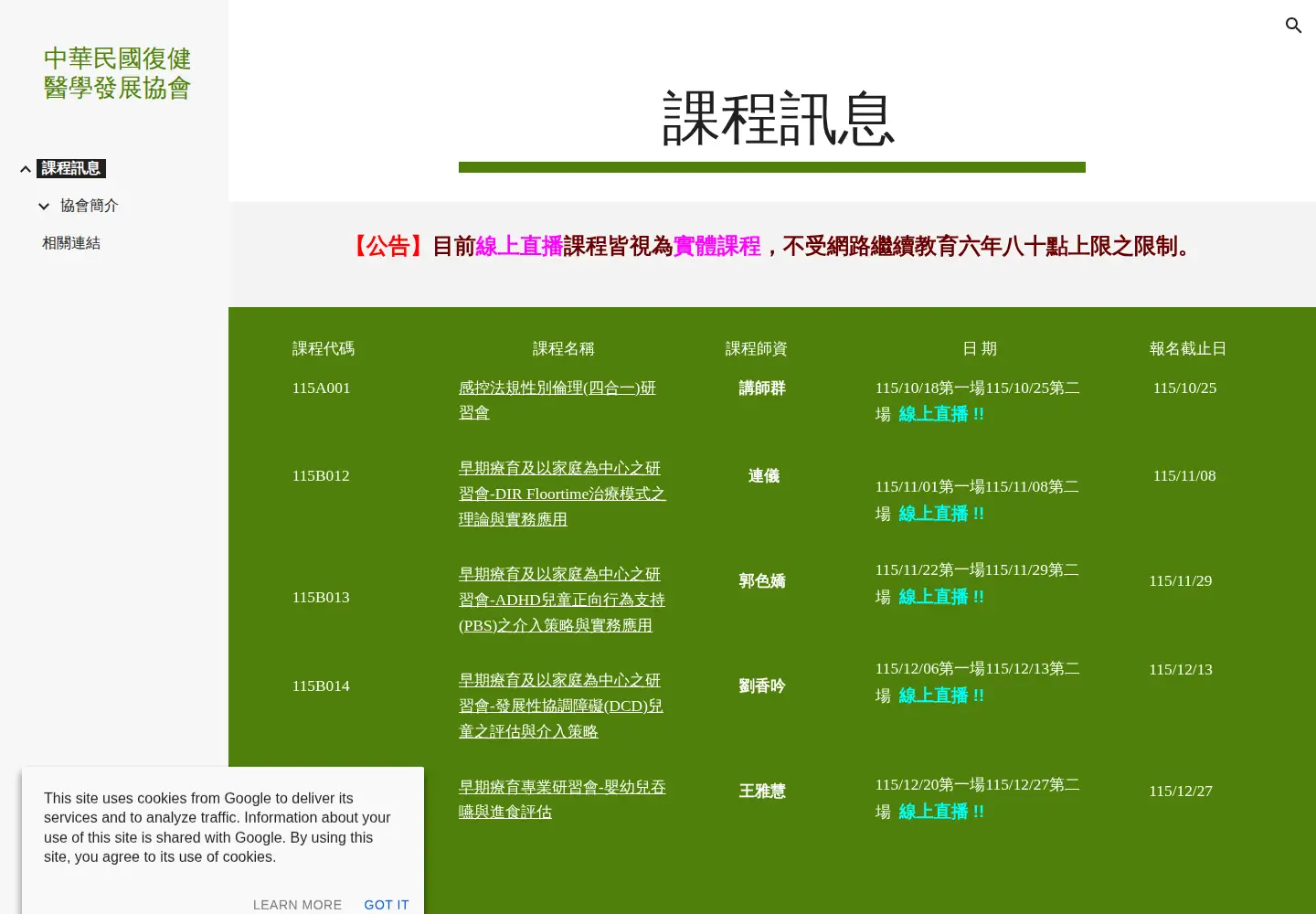Go to 協會簡介 navigation page
The height and width of the screenshot is (914, 1316).
[x=90, y=206]
